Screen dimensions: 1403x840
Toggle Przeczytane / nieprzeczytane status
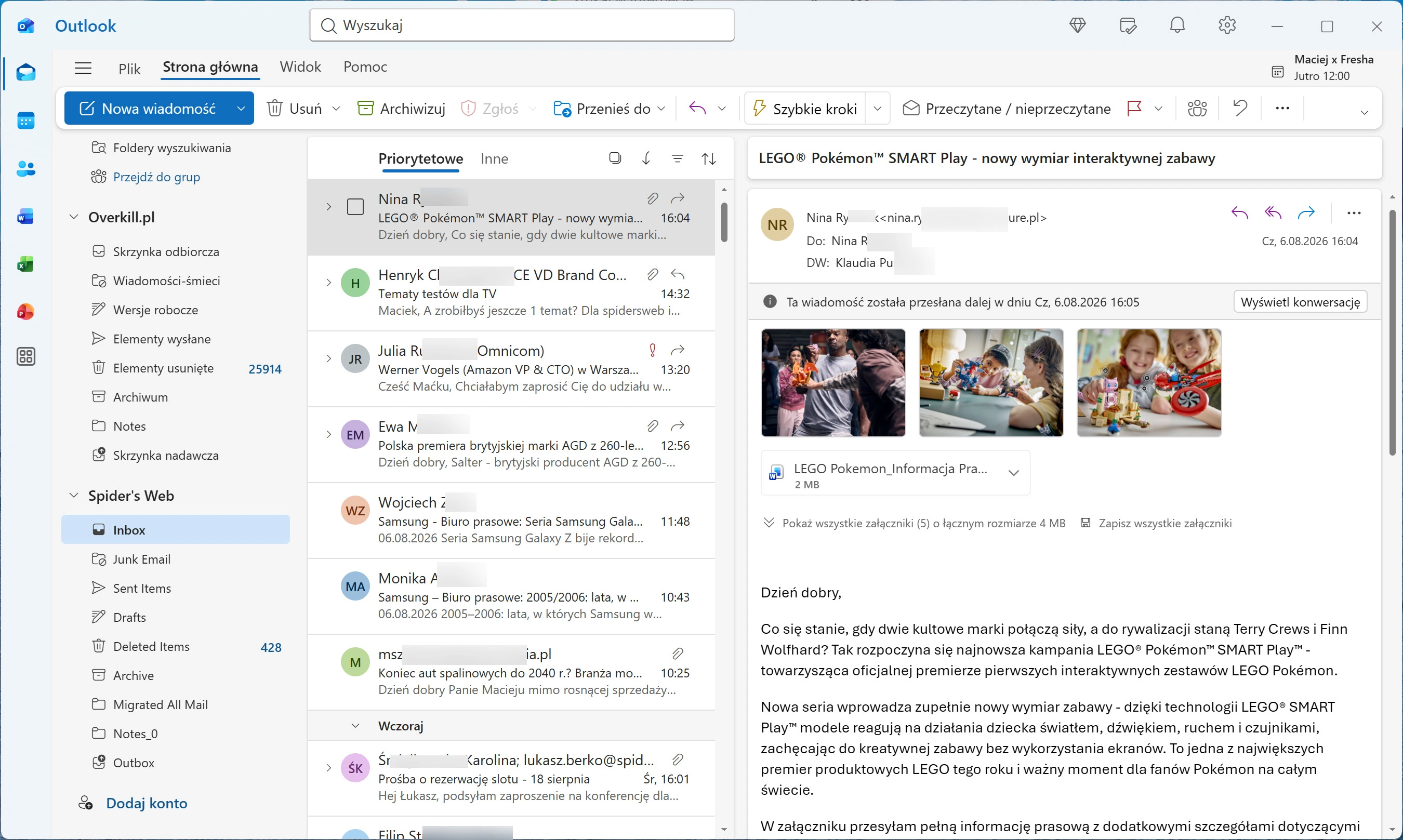pyautogui.click(x=1006, y=108)
